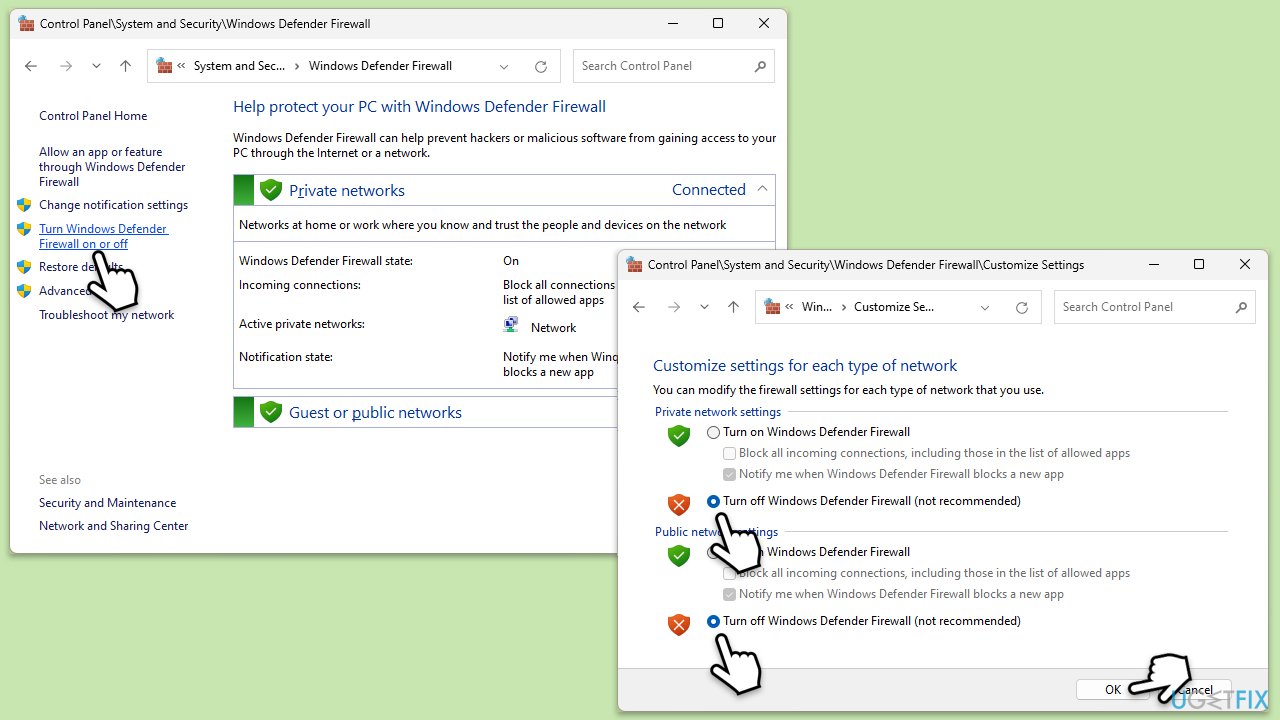Viewport: 1280px width, 720px height.
Task: Open recent locations in main Firewall window
Action: 96,66
